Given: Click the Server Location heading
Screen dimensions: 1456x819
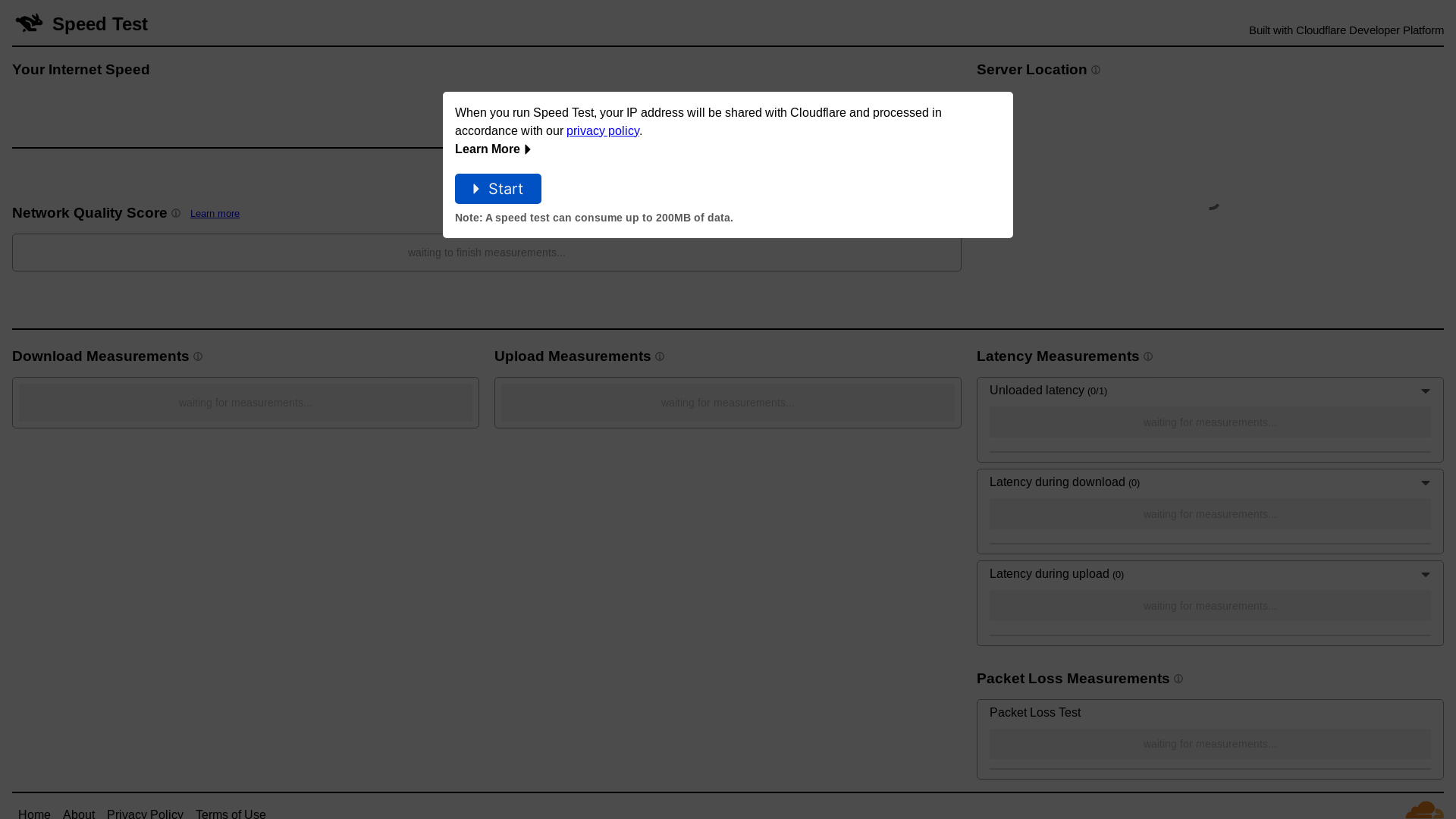Looking at the screenshot, I should pyautogui.click(x=1031, y=70).
